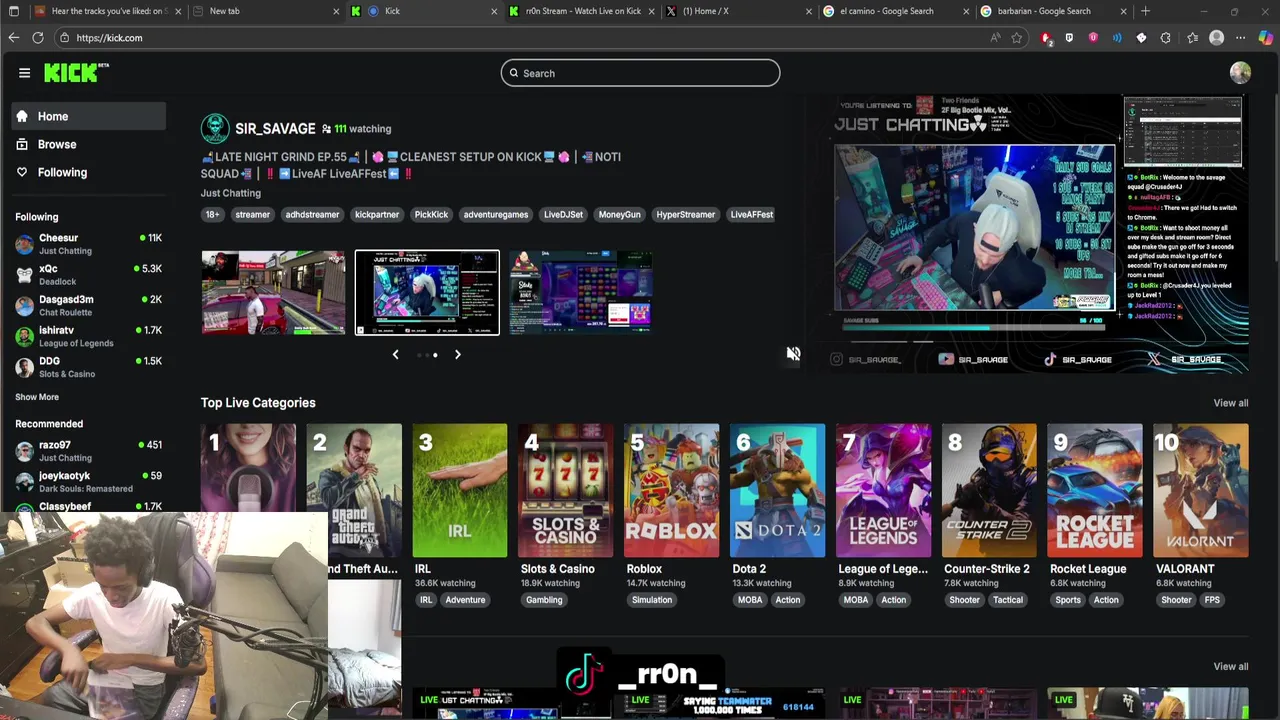This screenshot has width=1280, height=720.
Task: Favorite this page with star icon
Action: pos(1017,38)
